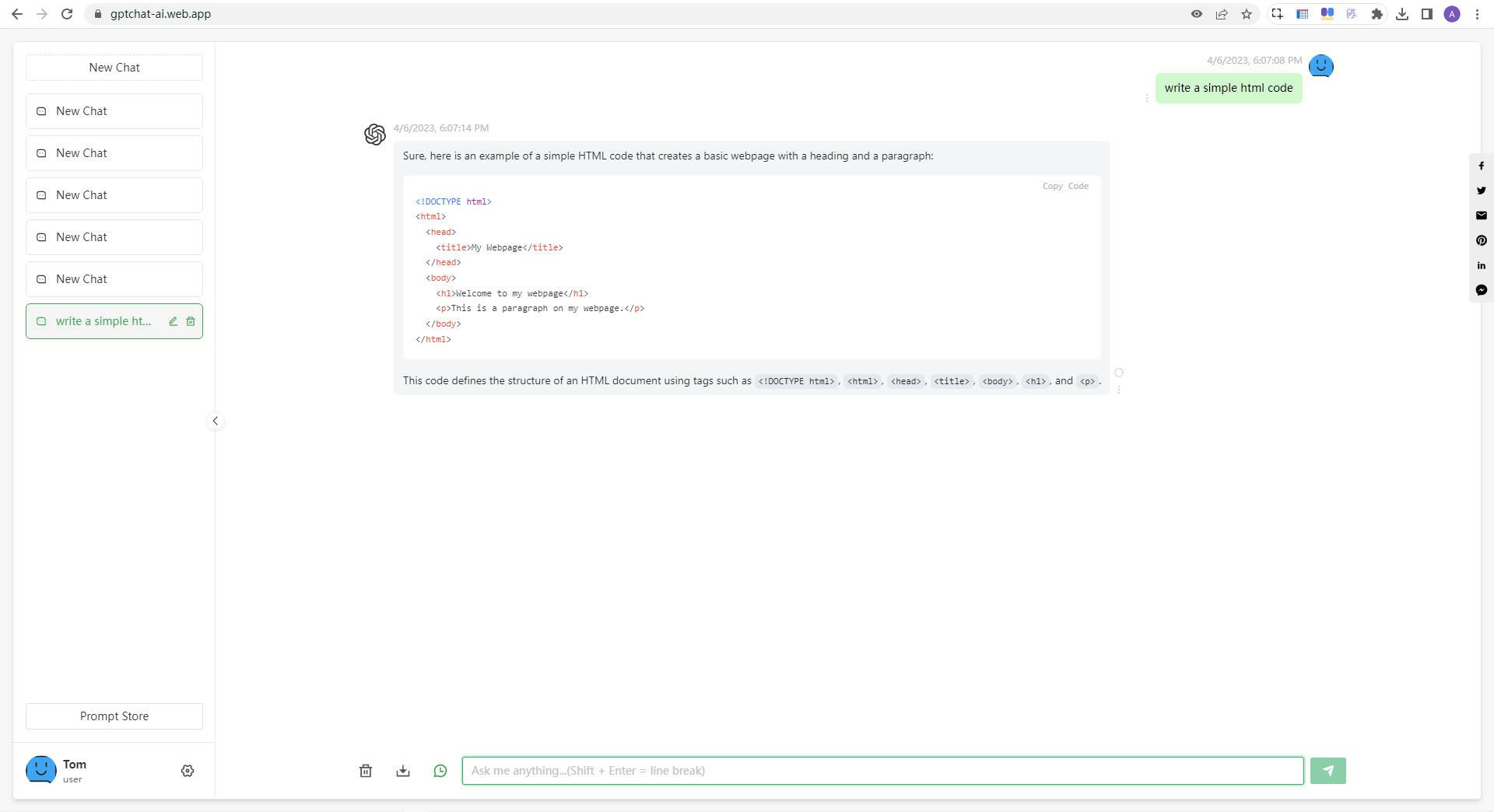Viewport: 1494px width, 812px height.
Task: Share via Messenger icon in side bar
Action: pos(1482,290)
